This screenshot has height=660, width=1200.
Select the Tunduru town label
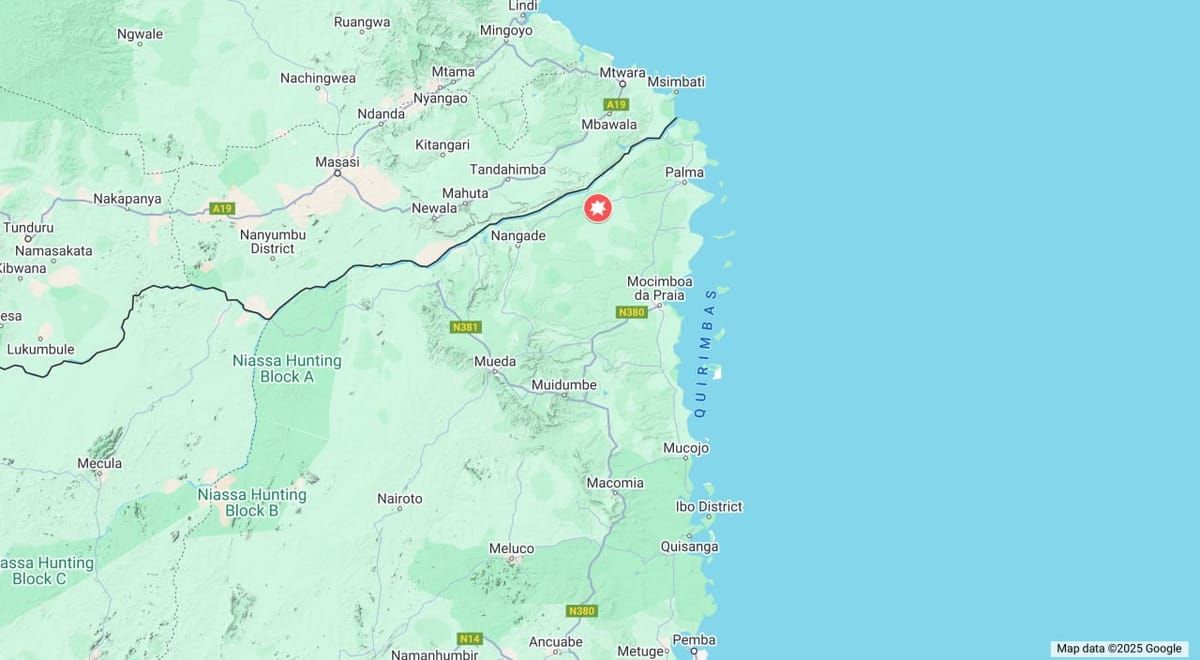click(28, 227)
